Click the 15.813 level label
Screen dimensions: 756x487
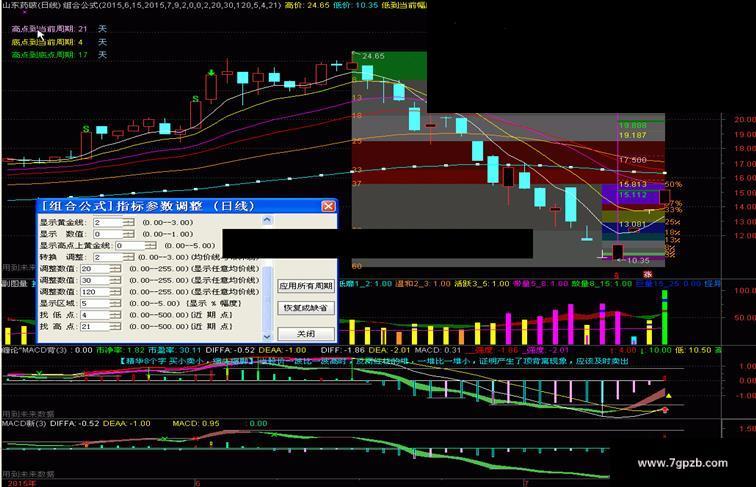tap(632, 185)
